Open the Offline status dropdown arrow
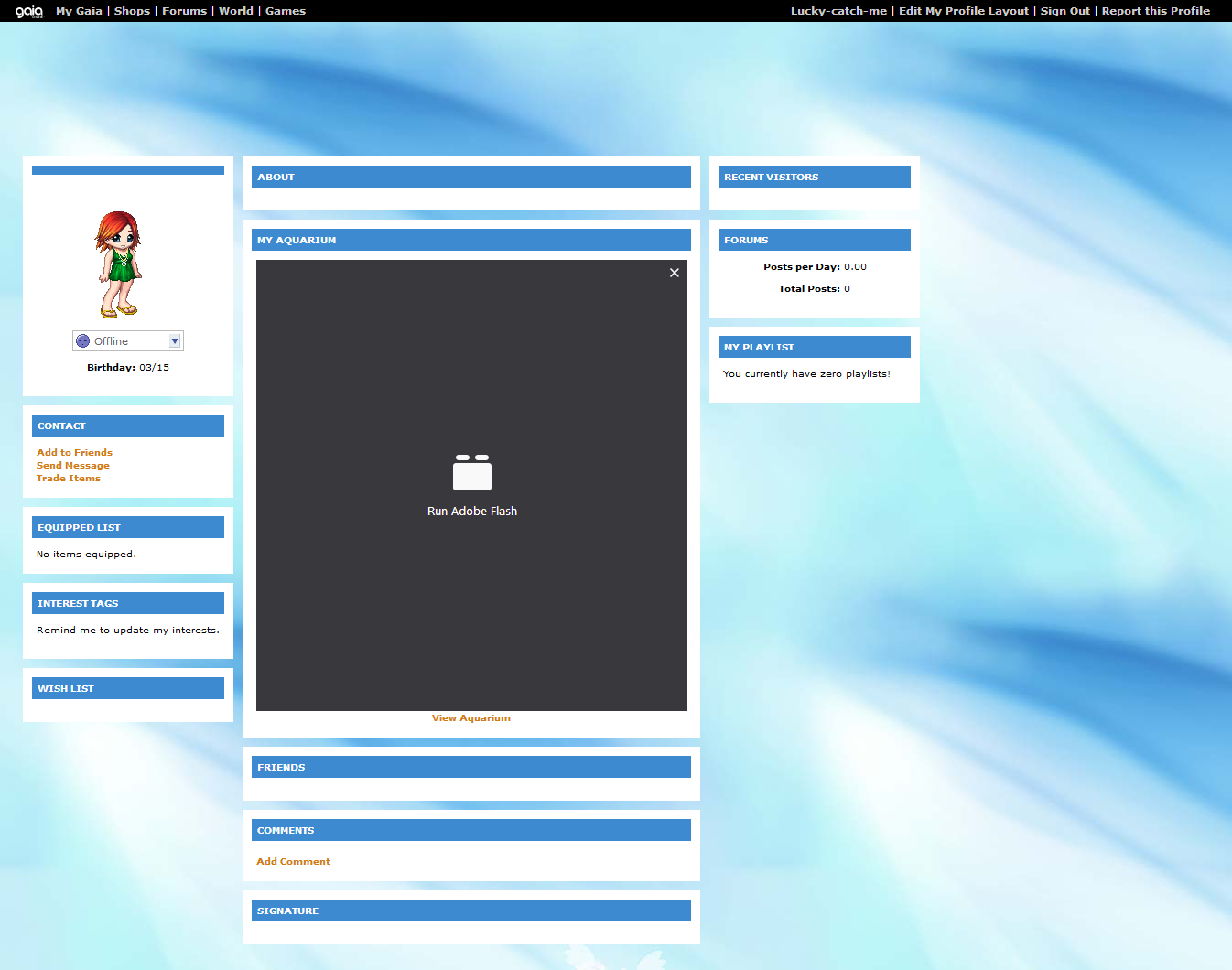Screen dimensions: 1232x970 pos(175,341)
